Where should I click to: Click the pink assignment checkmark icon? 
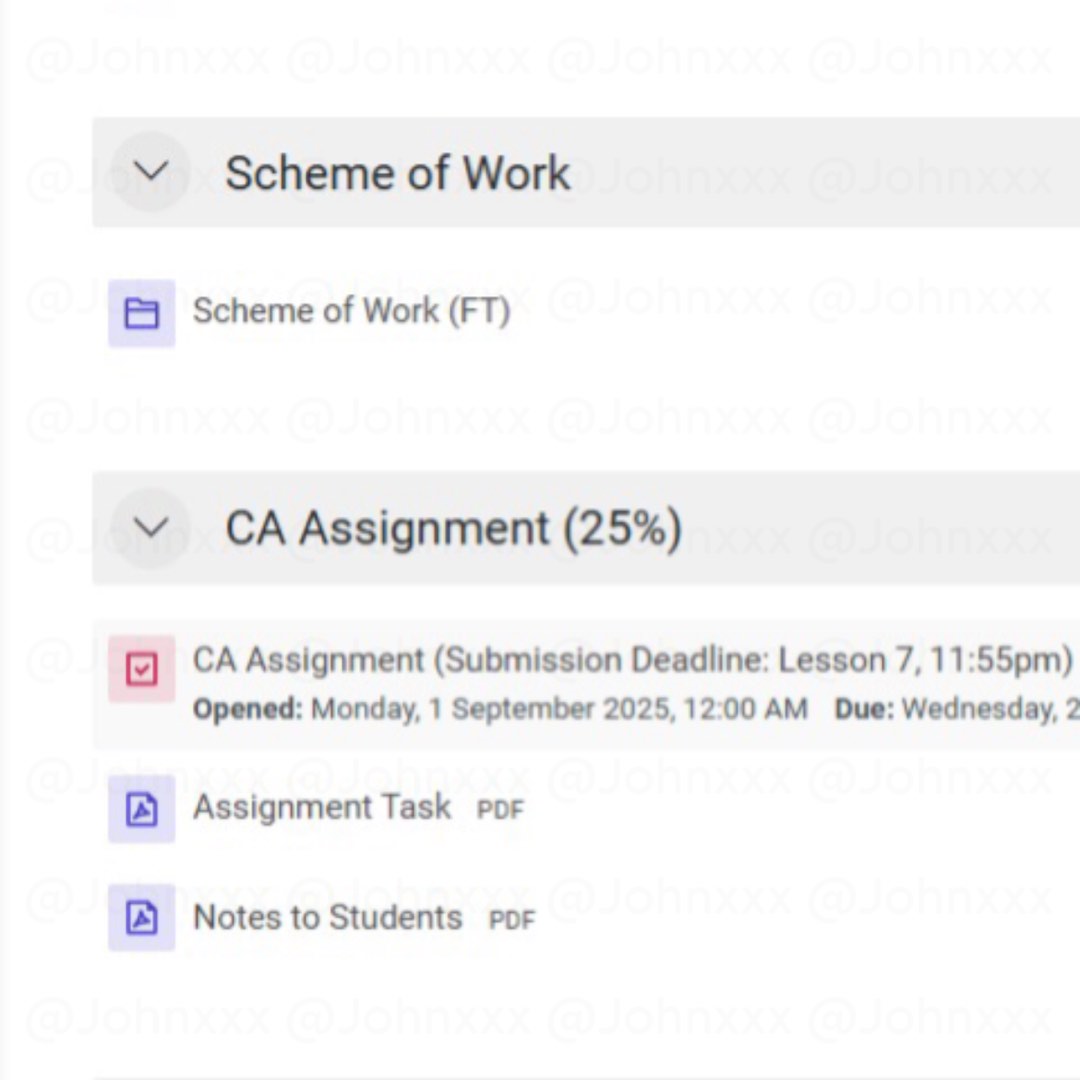point(141,669)
